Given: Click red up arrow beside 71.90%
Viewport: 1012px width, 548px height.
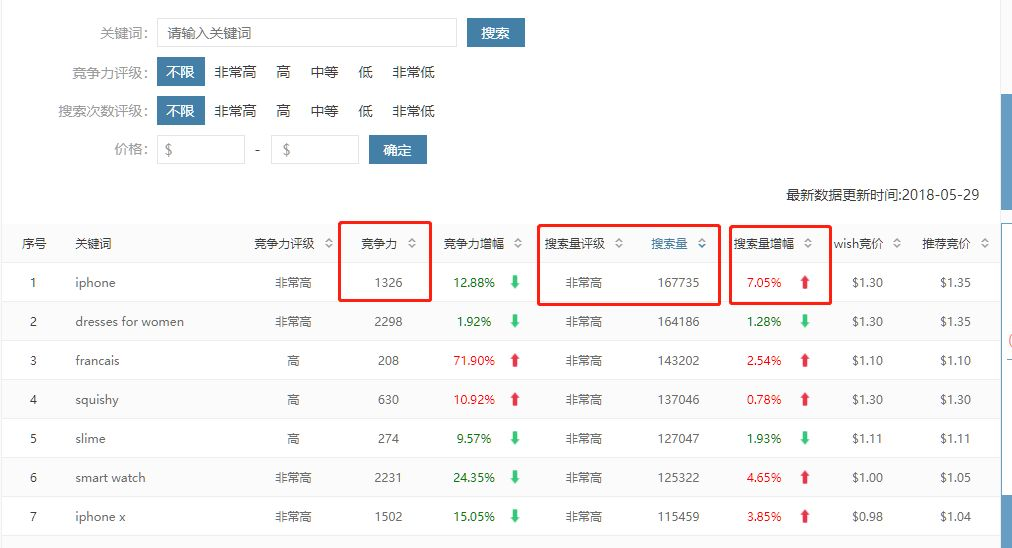Looking at the screenshot, I should tap(515, 360).
